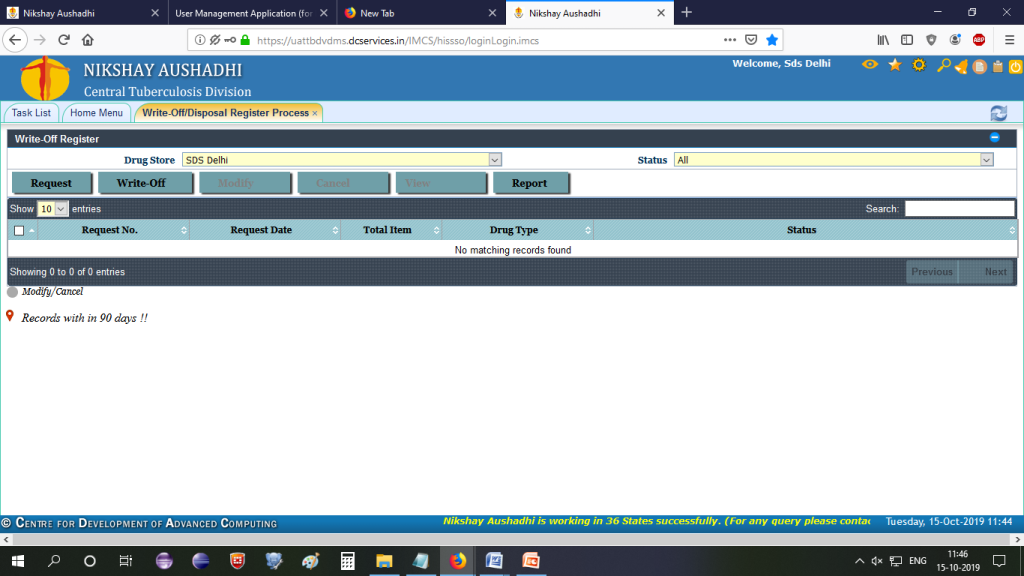Image resolution: width=1024 pixels, height=576 pixels.
Task: Open notifications bell icon
Action: click(x=961, y=67)
